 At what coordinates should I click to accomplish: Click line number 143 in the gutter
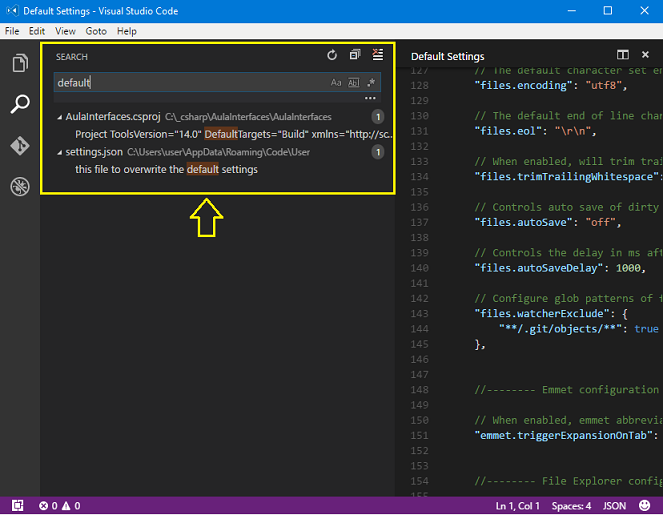pyautogui.click(x=419, y=314)
